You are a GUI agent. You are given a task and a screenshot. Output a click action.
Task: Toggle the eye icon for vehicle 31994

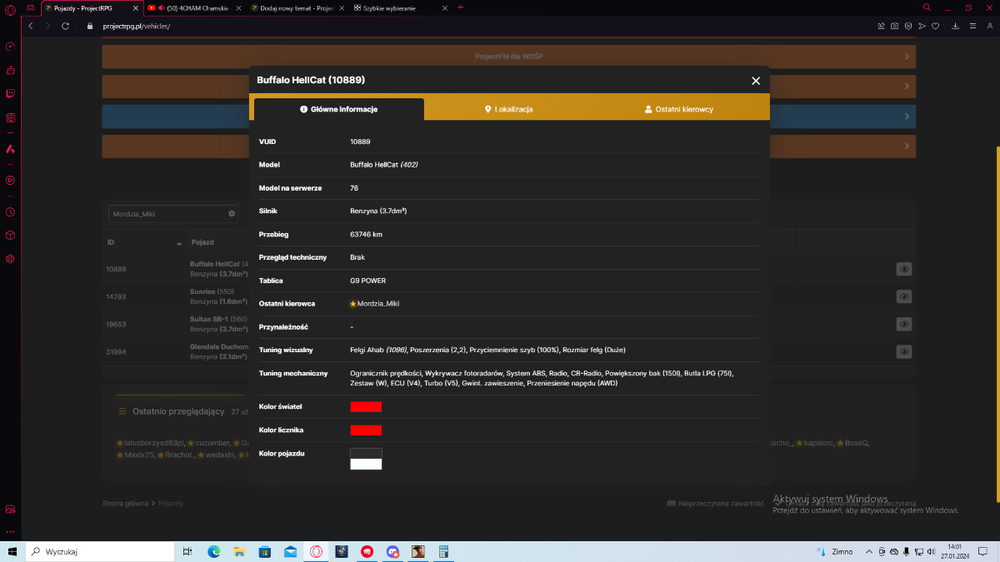tap(904, 351)
